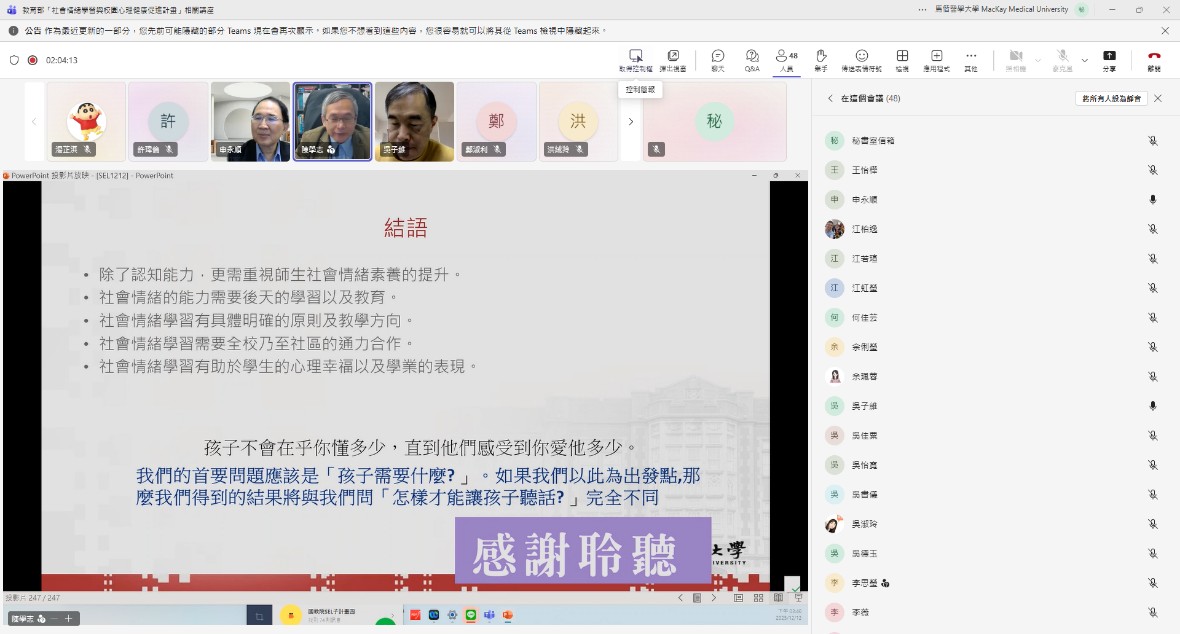Expand the microphone options dropdown arrow
This screenshot has height=634, width=1180.
tap(1084, 60)
